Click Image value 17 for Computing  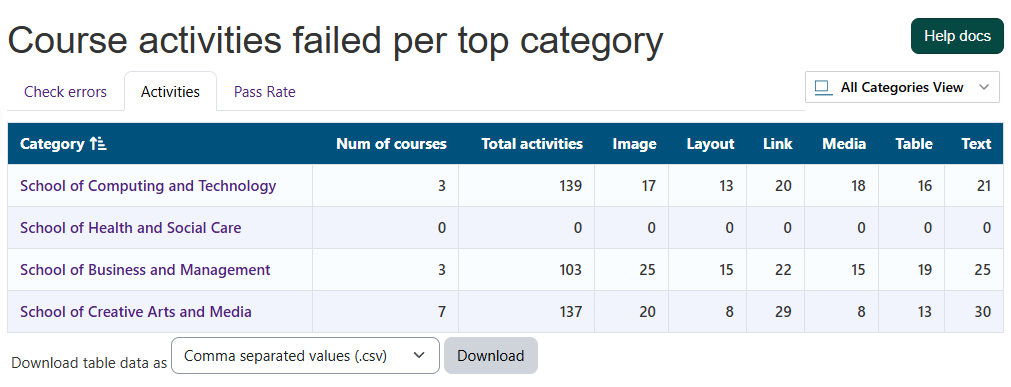pos(649,186)
